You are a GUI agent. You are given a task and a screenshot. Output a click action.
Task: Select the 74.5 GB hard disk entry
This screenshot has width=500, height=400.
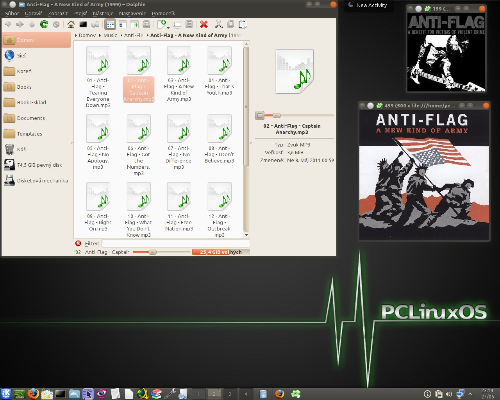pos(37,165)
